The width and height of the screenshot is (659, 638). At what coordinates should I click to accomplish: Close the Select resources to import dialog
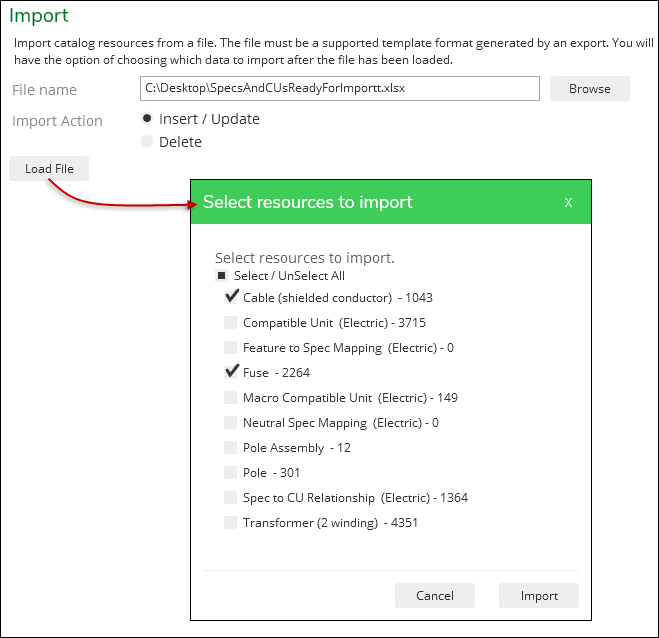pos(568,203)
